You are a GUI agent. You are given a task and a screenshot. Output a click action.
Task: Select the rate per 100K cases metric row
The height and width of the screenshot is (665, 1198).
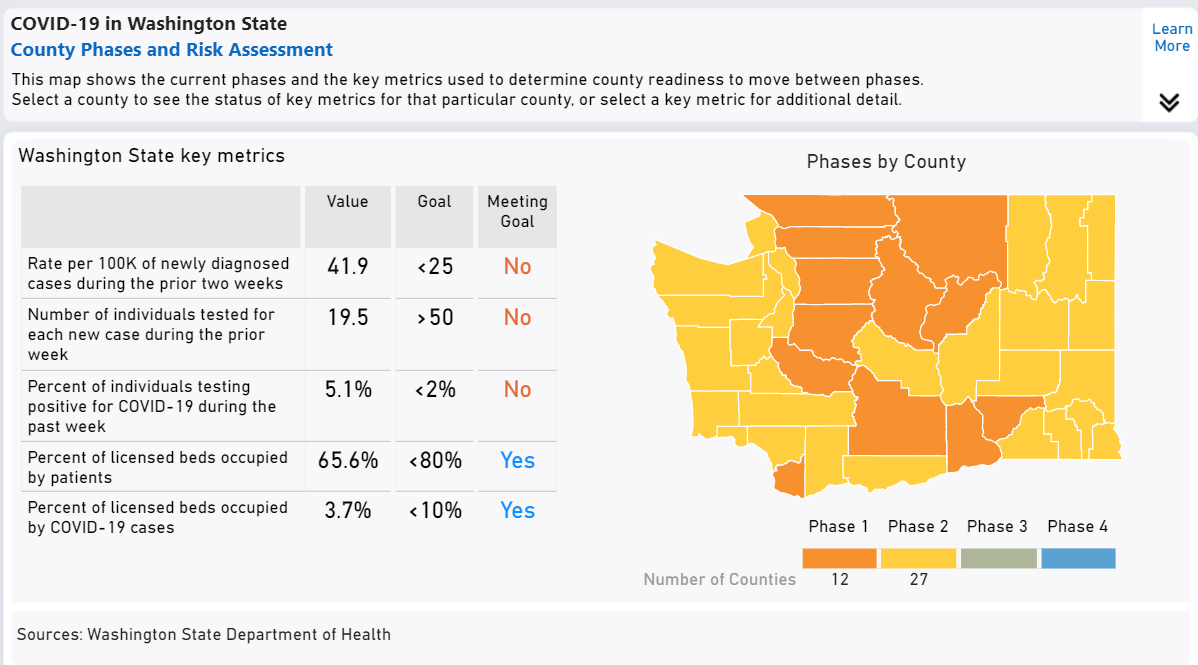(160, 272)
